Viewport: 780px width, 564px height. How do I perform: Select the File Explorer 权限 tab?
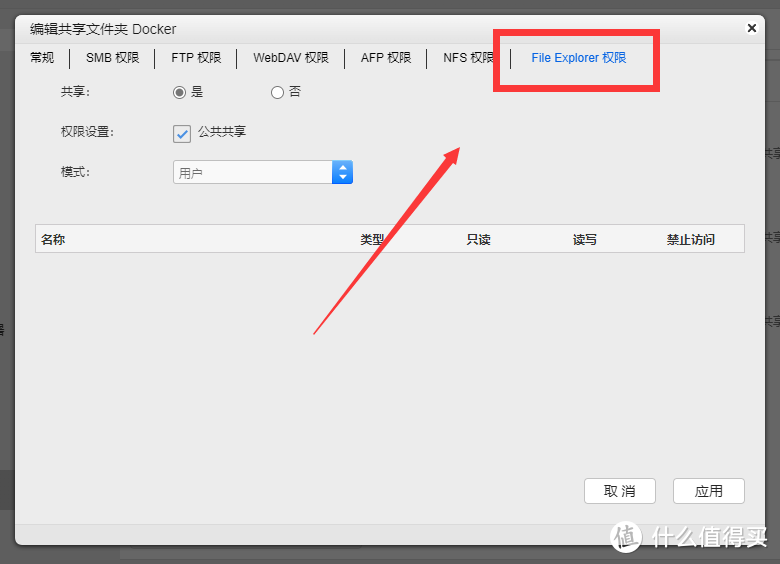(x=579, y=58)
